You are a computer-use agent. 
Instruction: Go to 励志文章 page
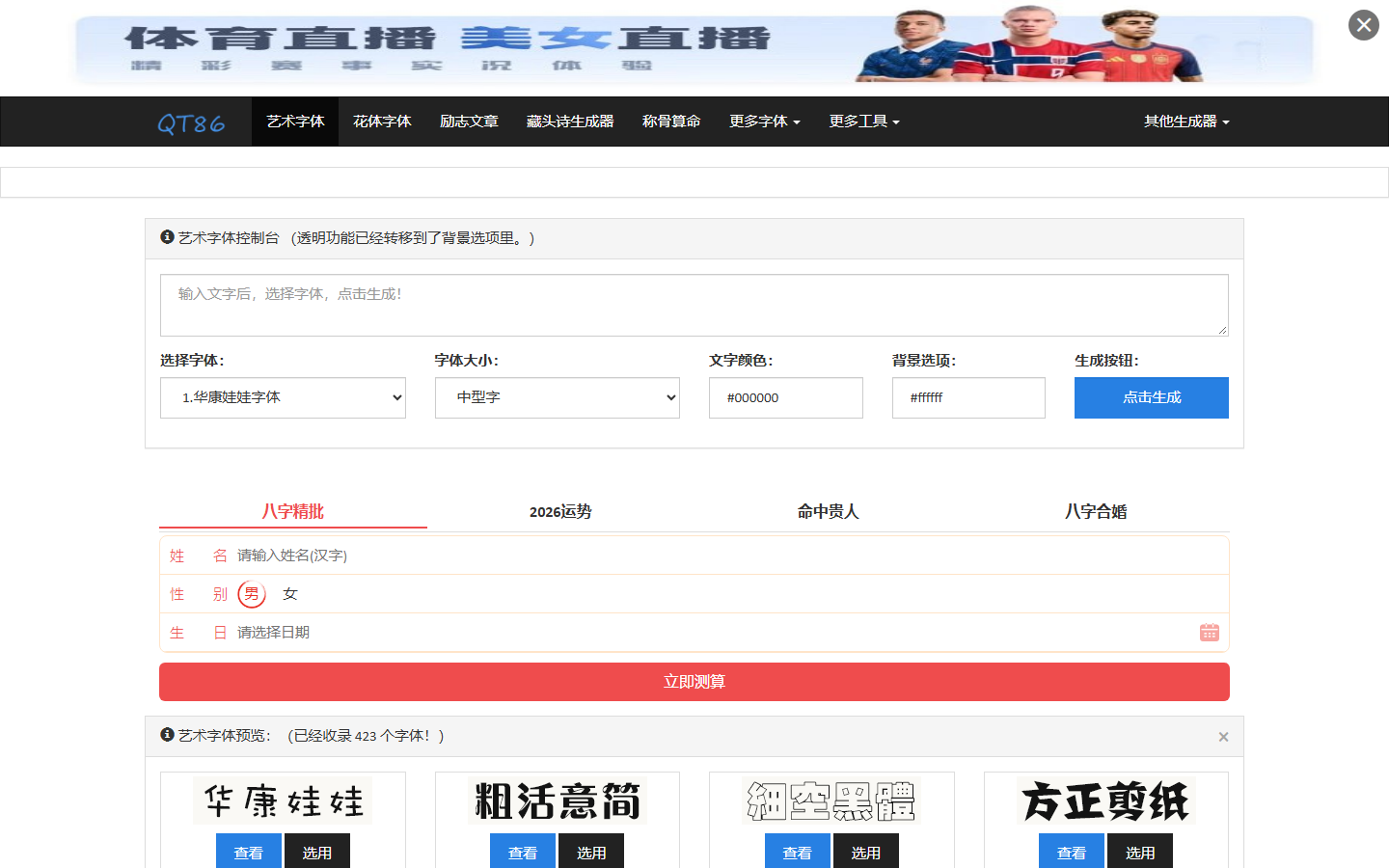point(469,122)
